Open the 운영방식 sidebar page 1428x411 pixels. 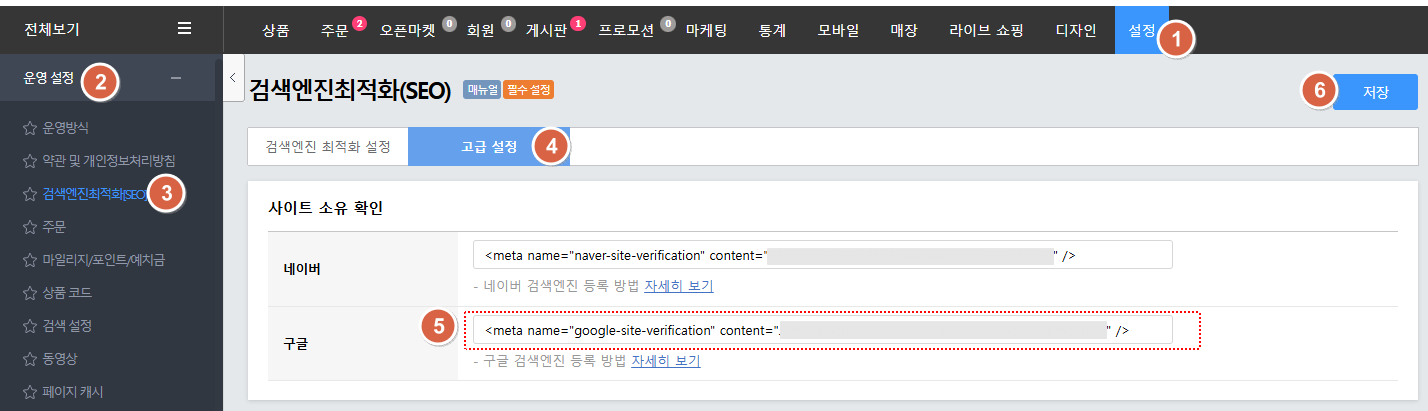pyautogui.click(x=66, y=128)
